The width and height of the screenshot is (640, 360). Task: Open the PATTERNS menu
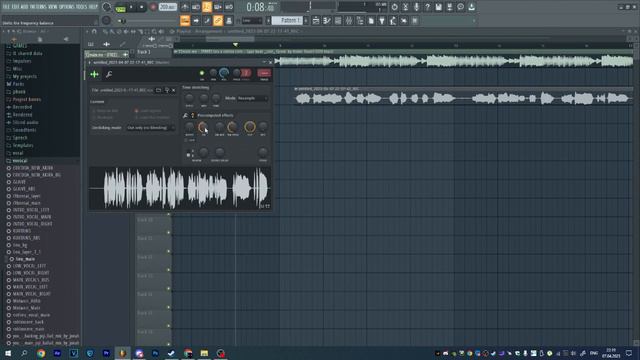point(38,7)
